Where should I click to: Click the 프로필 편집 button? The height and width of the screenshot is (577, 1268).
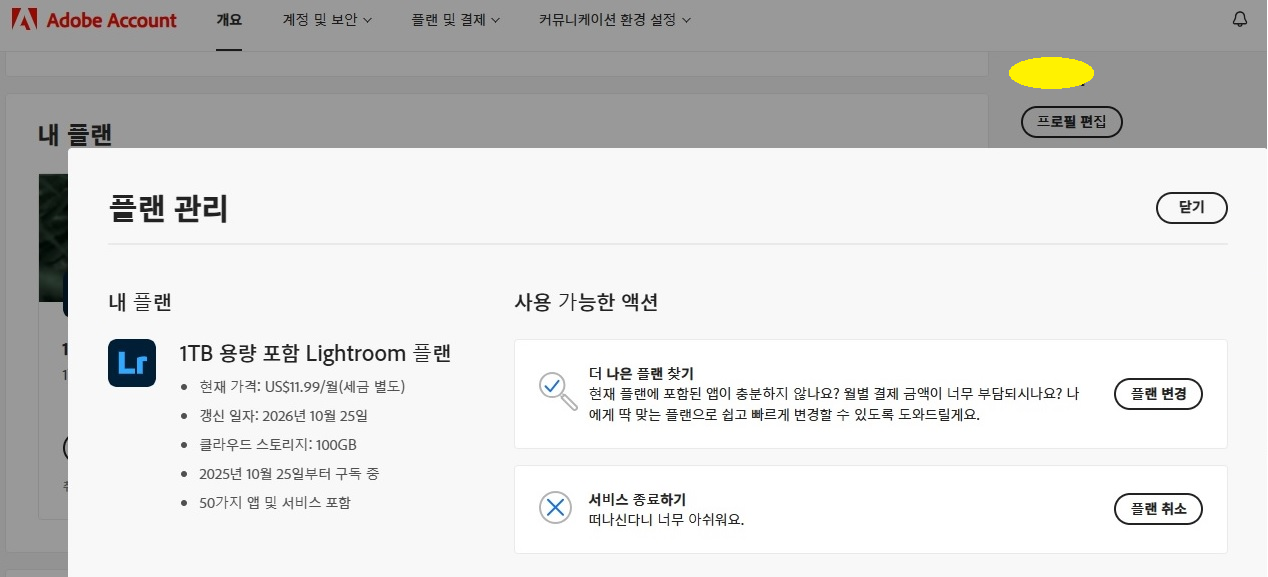1072,122
